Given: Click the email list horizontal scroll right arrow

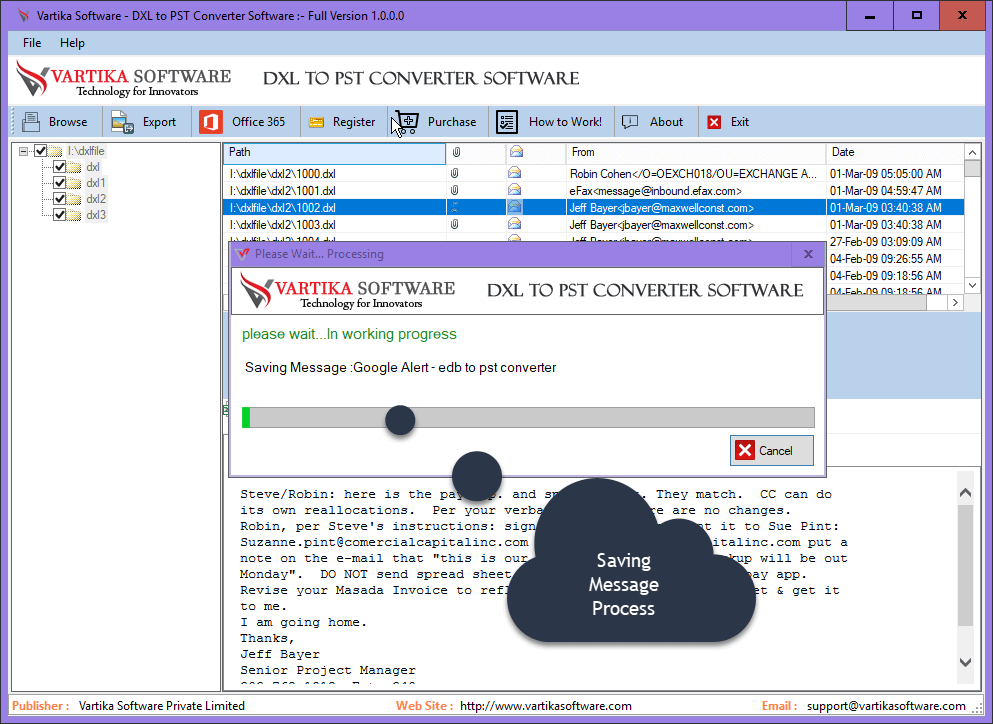Looking at the screenshot, I should click(956, 303).
